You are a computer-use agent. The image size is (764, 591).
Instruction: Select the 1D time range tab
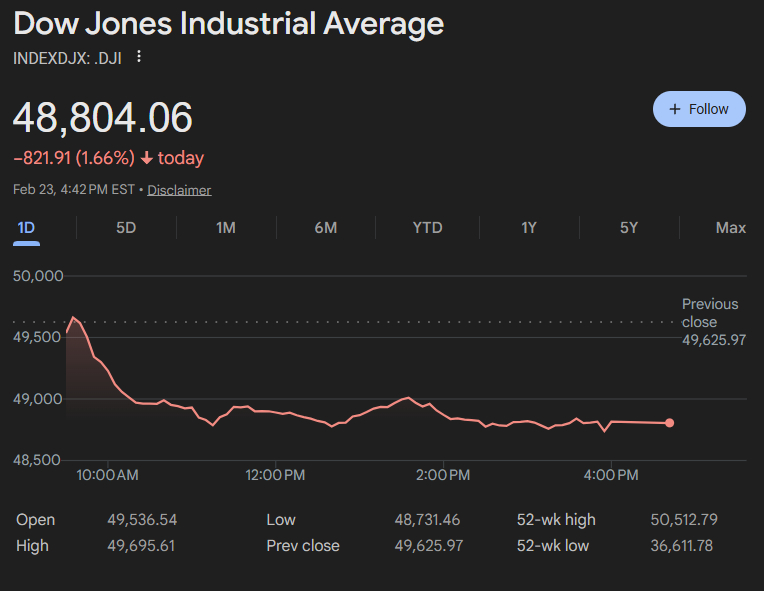coord(26,228)
